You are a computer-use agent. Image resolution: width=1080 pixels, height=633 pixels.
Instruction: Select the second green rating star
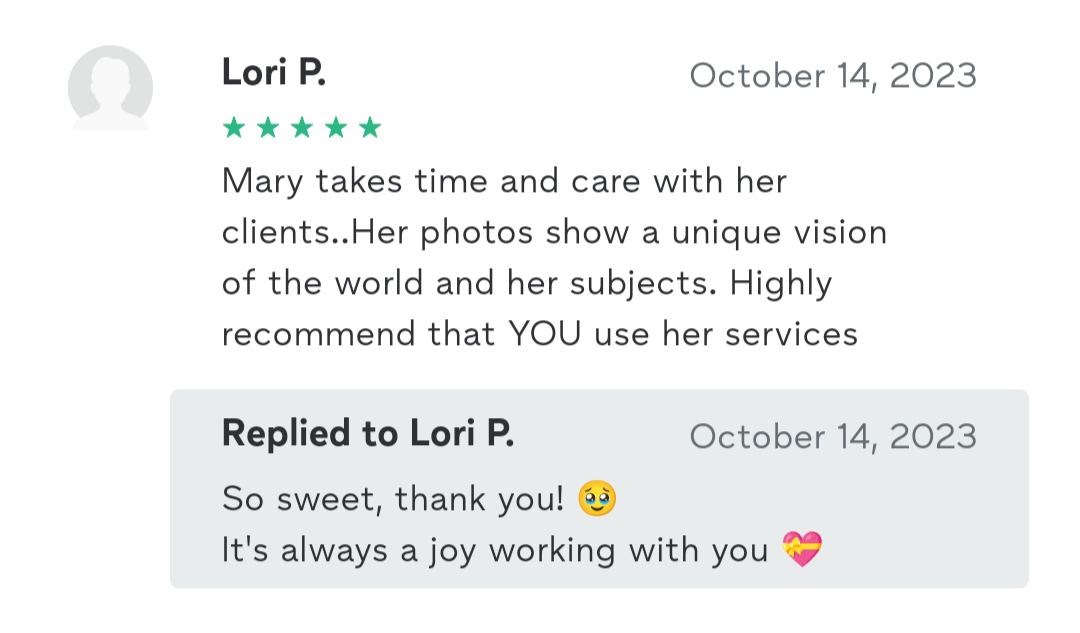(267, 128)
